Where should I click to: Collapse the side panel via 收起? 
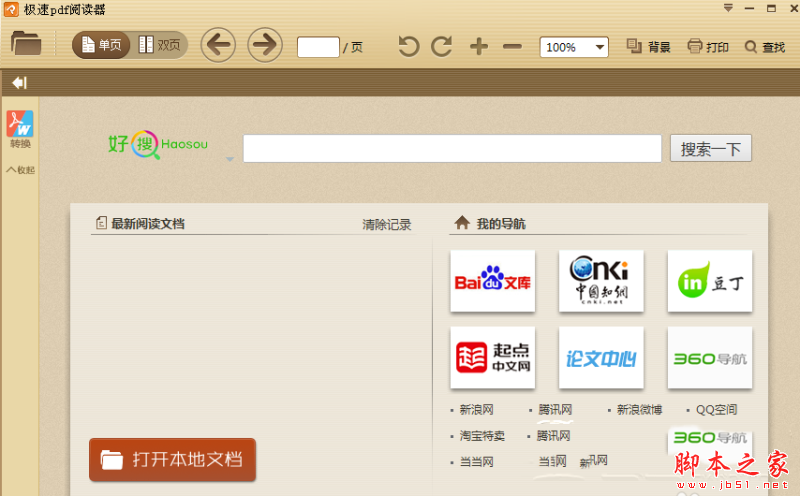click(x=20, y=170)
